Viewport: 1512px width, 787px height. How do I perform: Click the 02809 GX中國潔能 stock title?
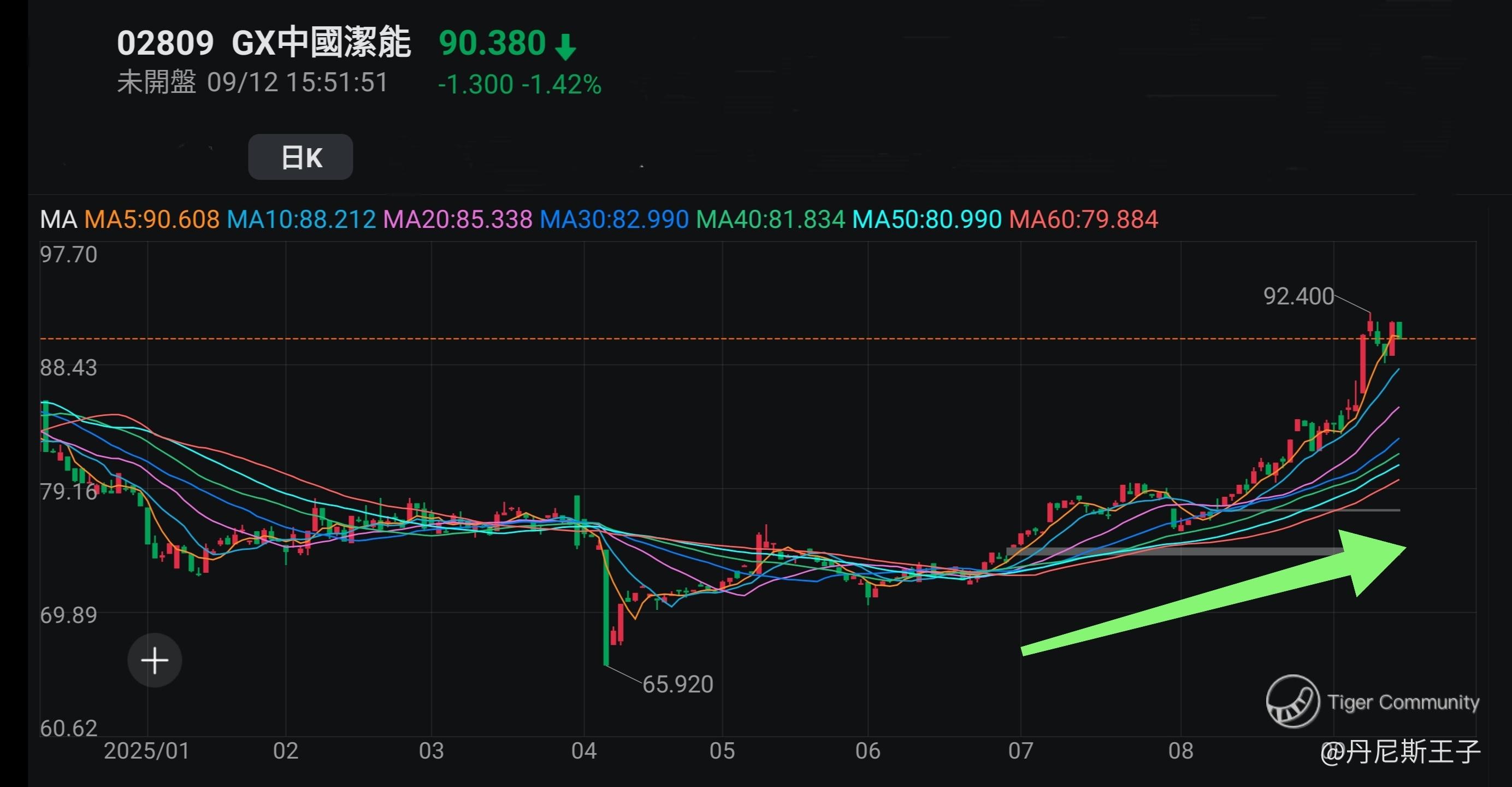click(263, 43)
